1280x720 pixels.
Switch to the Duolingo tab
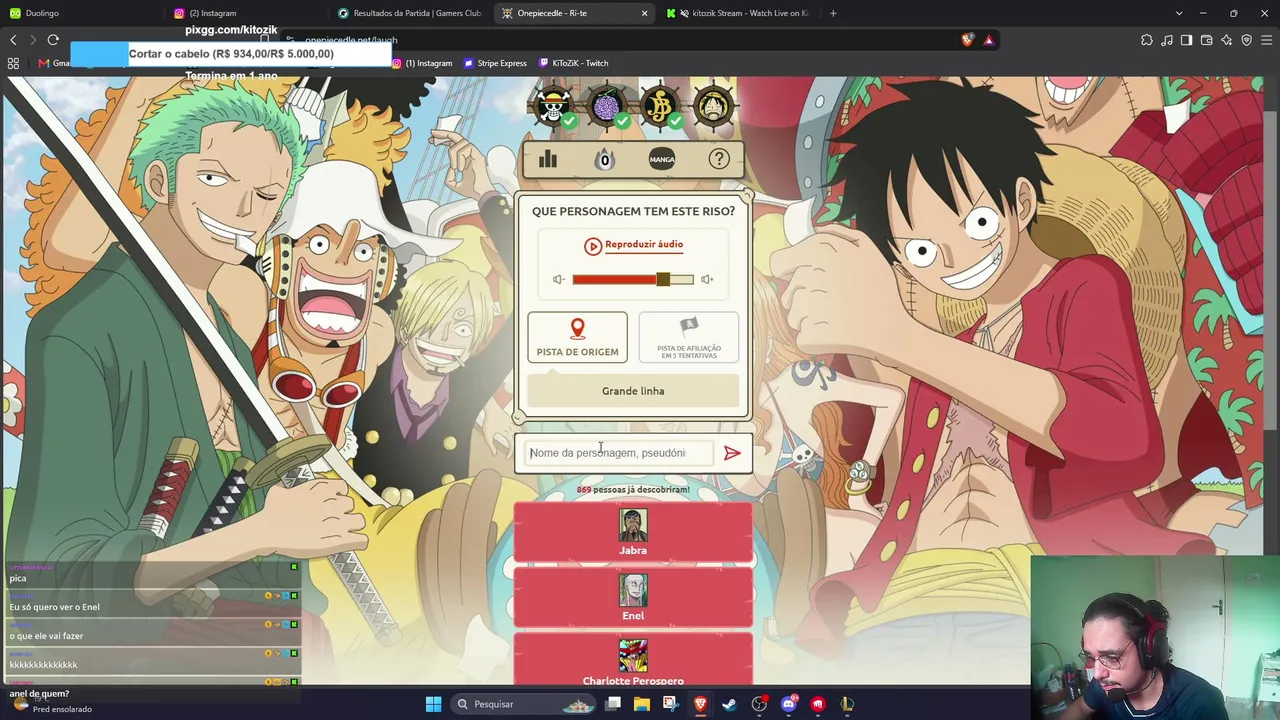click(85, 13)
